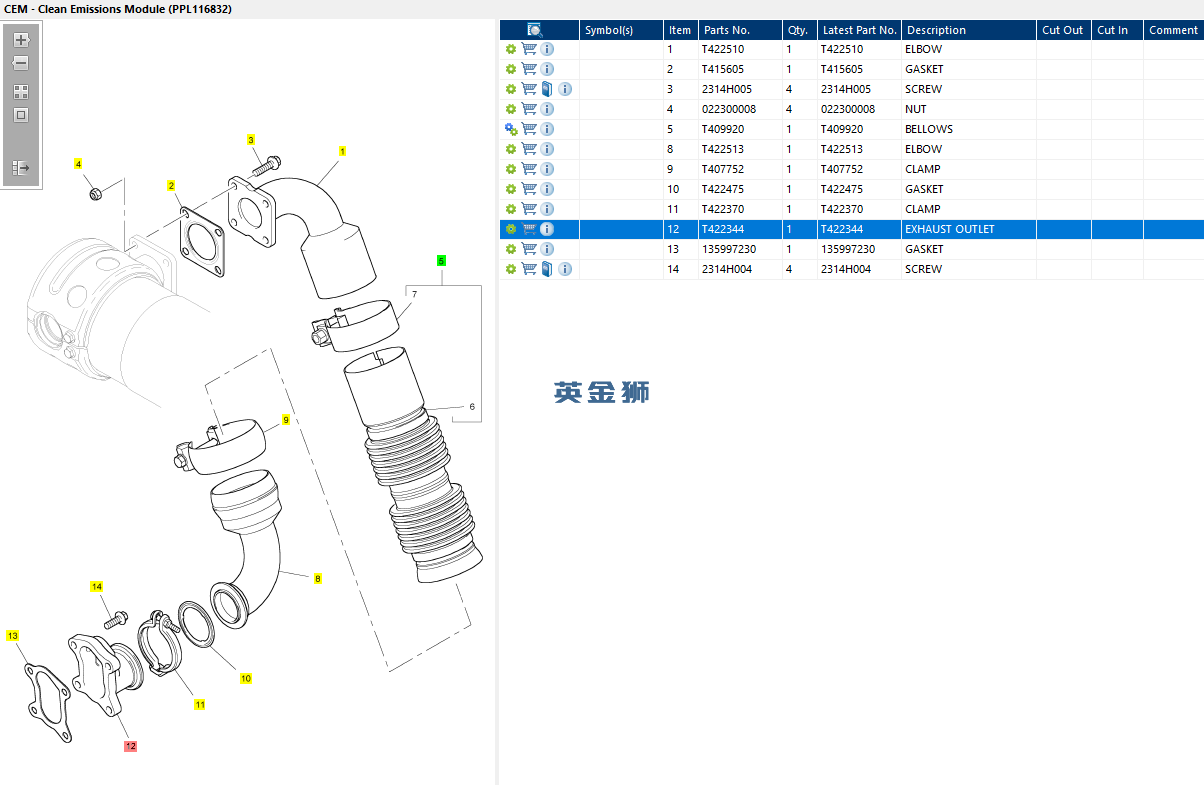Show info for CLAMP T422370
Image resolution: width=1204 pixels, height=785 pixels.
pyautogui.click(x=547, y=209)
